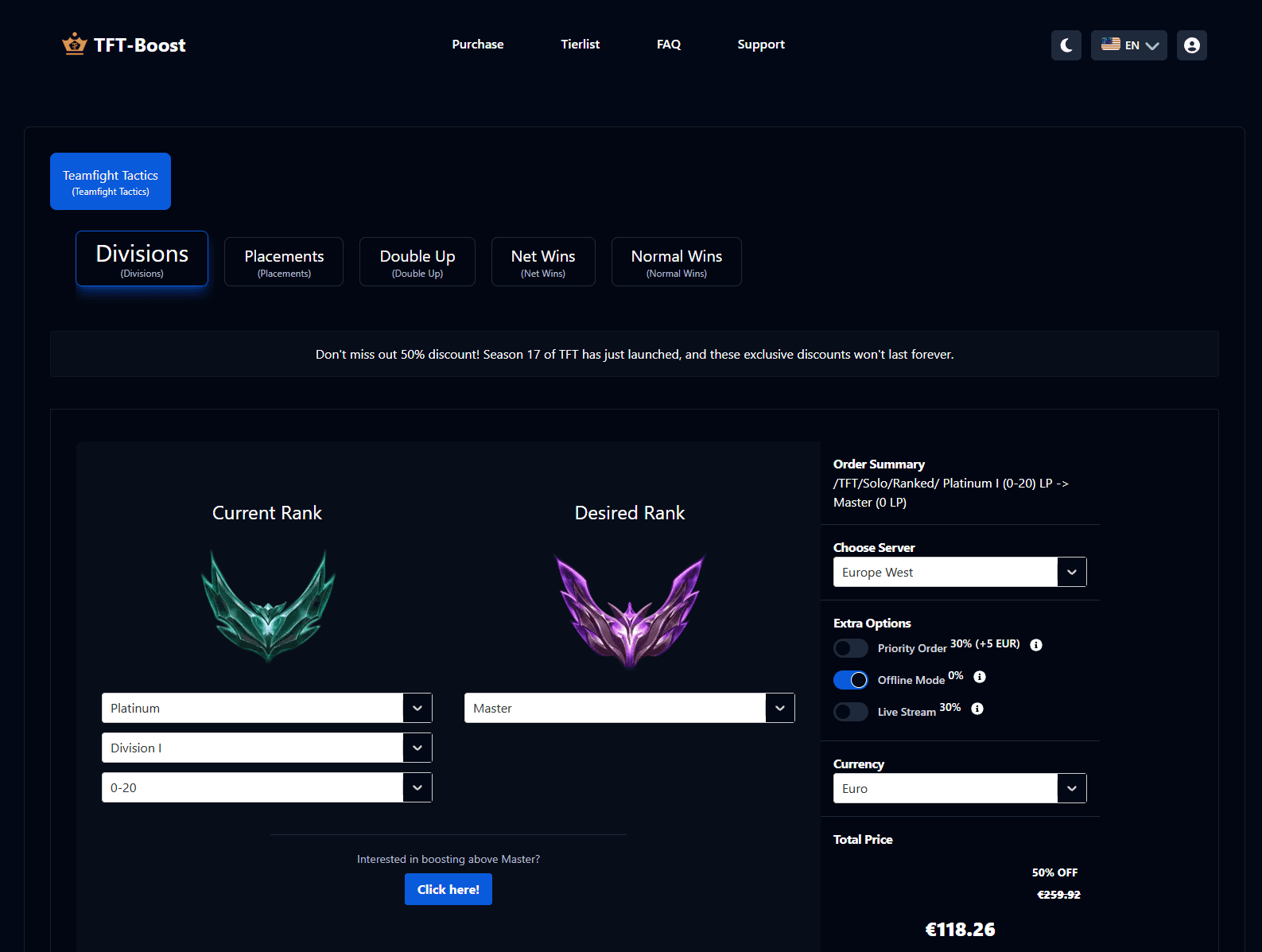Click the €118.26 total price
The image size is (1262, 952).
[961, 929]
